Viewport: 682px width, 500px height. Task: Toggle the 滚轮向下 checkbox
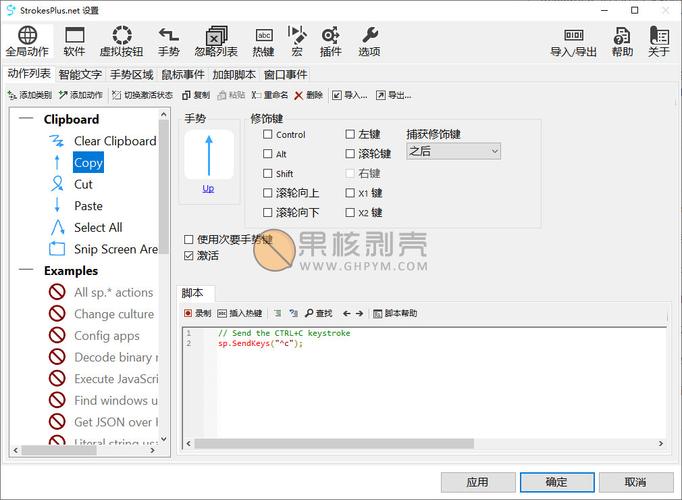(x=268, y=212)
